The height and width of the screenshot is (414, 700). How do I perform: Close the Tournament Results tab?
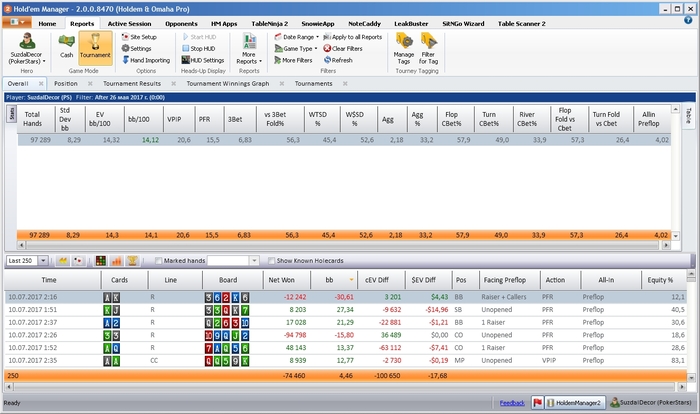[174, 84]
